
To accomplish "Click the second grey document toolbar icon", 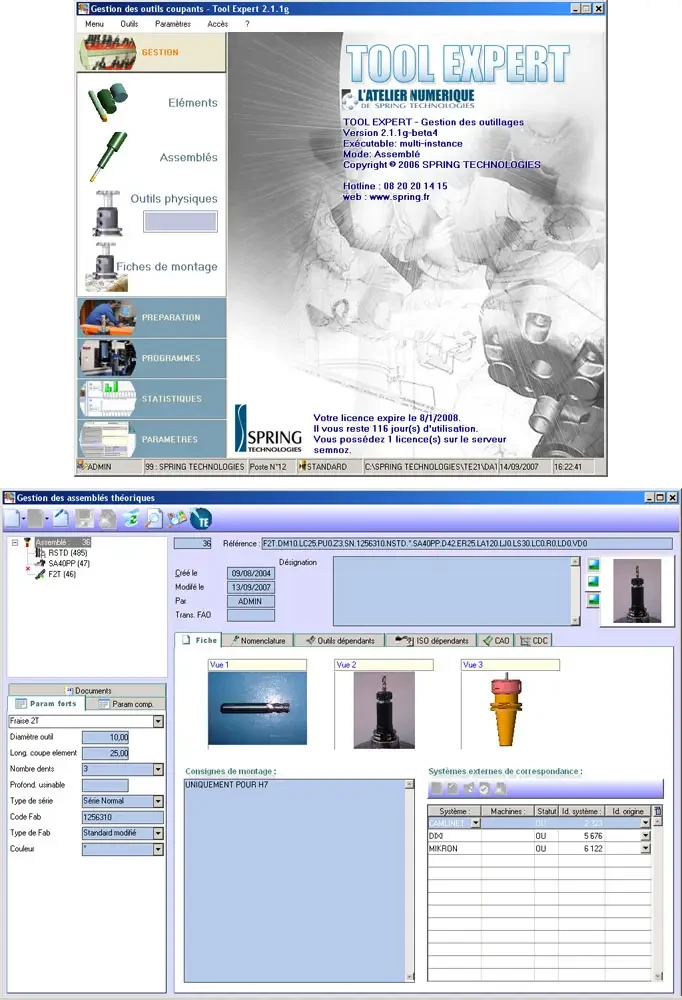I will pos(36,518).
